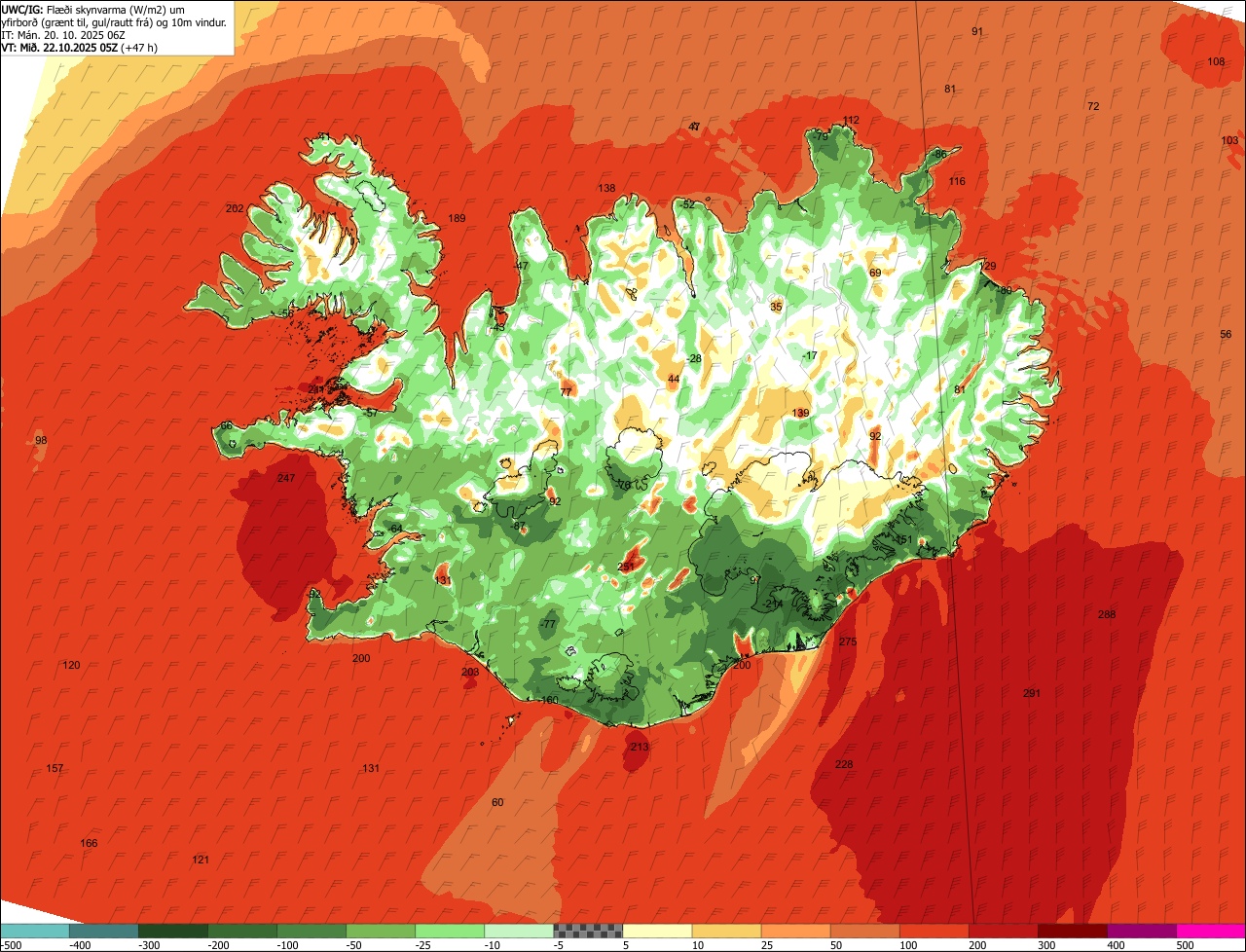The height and width of the screenshot is (952, 1246).
Task: Select the map value 138
Action: (x=606, y=188)
